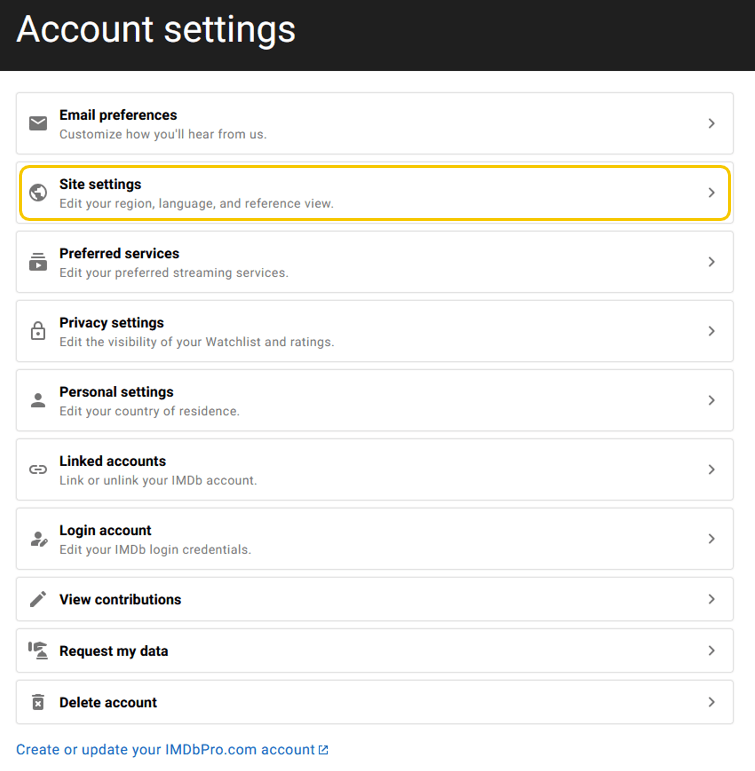Screen dimensions: 755x771
Task: Click the chevron on the Preferred services row
Action: [x=711, y=262]
